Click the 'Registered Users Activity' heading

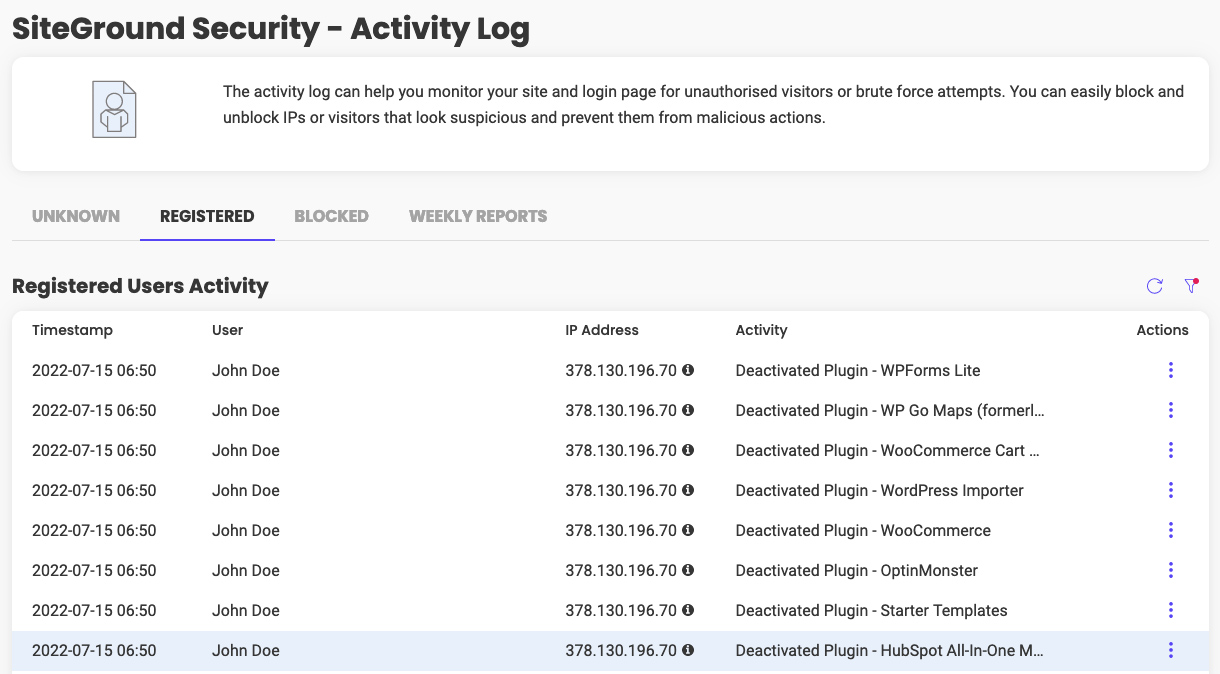coord(140,286)
